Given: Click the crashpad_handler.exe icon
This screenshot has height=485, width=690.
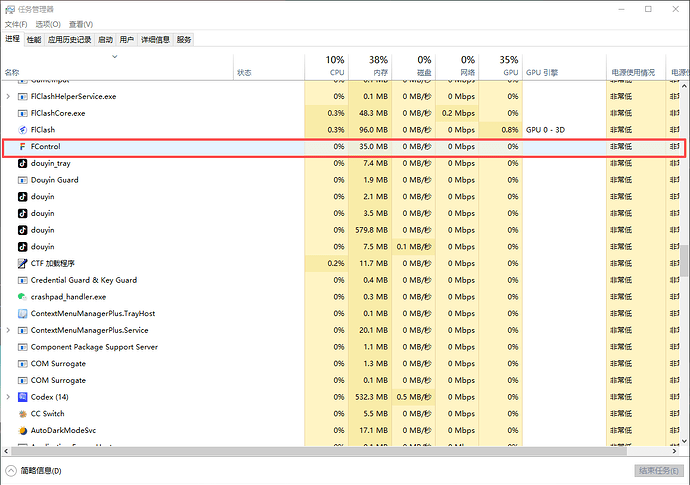Looking at the screenshot, I should (x=22, y=297).
